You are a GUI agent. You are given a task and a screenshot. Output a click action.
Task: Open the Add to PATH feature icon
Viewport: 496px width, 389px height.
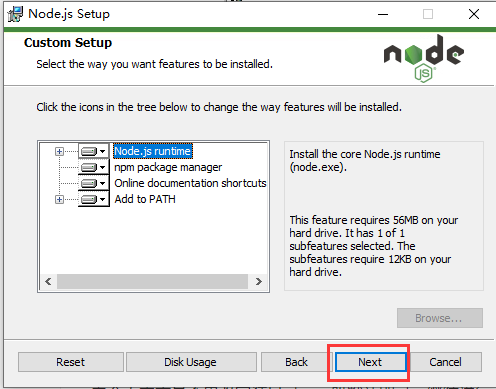point(93,199)
